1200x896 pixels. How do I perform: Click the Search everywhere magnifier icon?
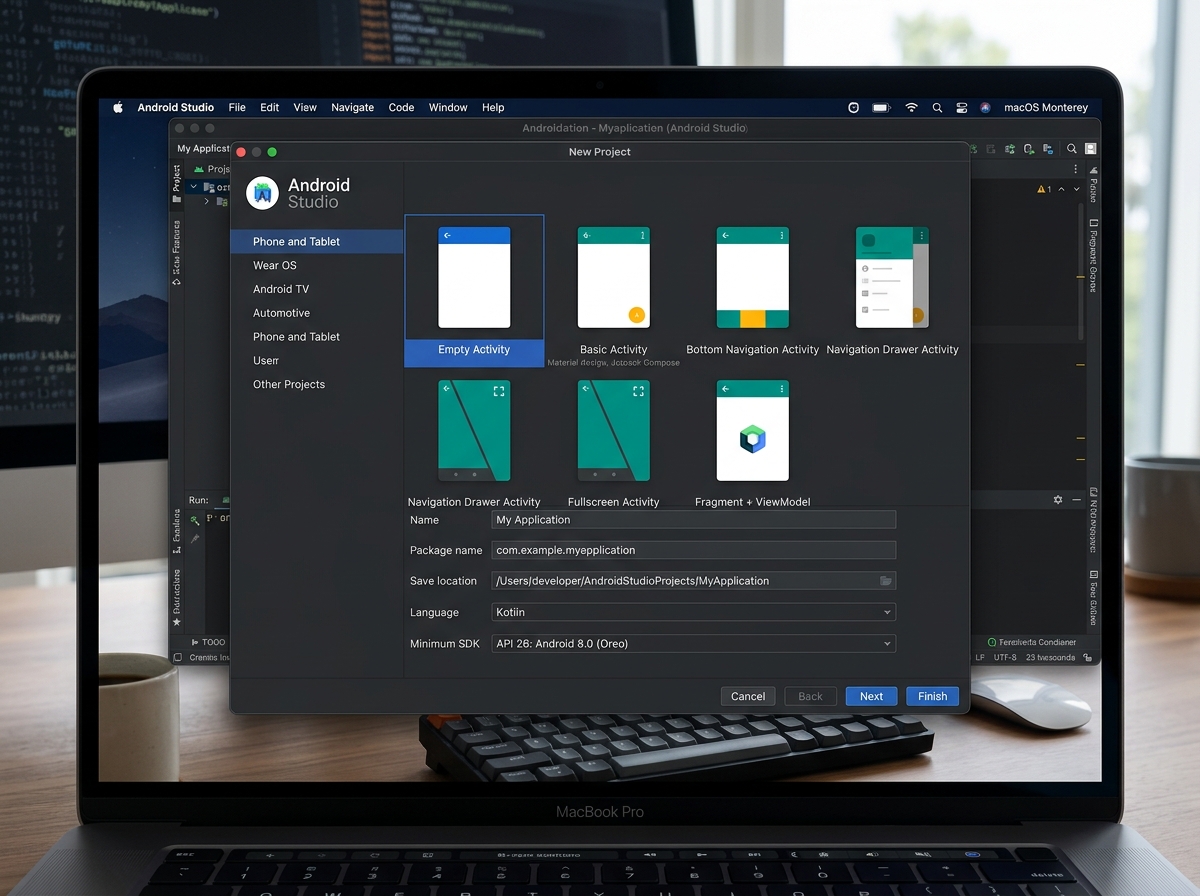tap(1072, 148)
